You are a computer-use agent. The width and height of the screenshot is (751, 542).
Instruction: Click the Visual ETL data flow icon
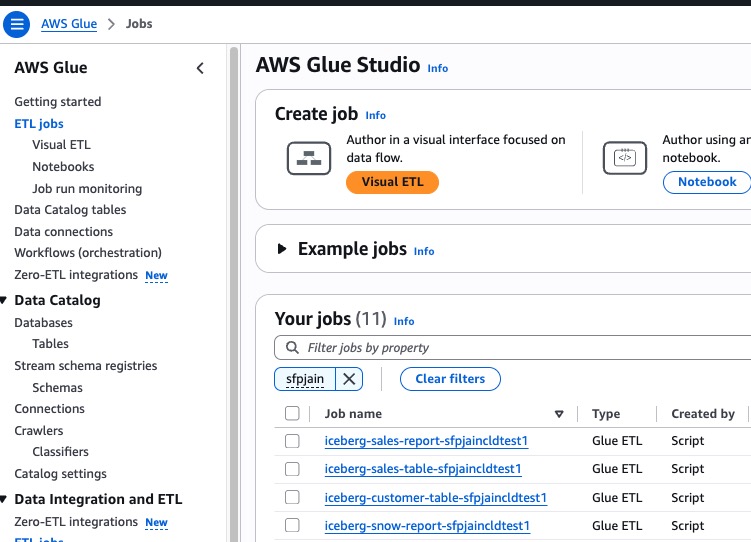coord(309,158)
